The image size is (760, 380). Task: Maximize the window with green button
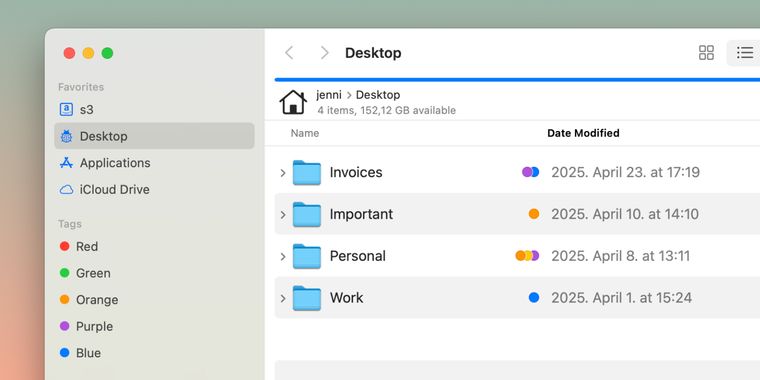click(x=107, y=53)
